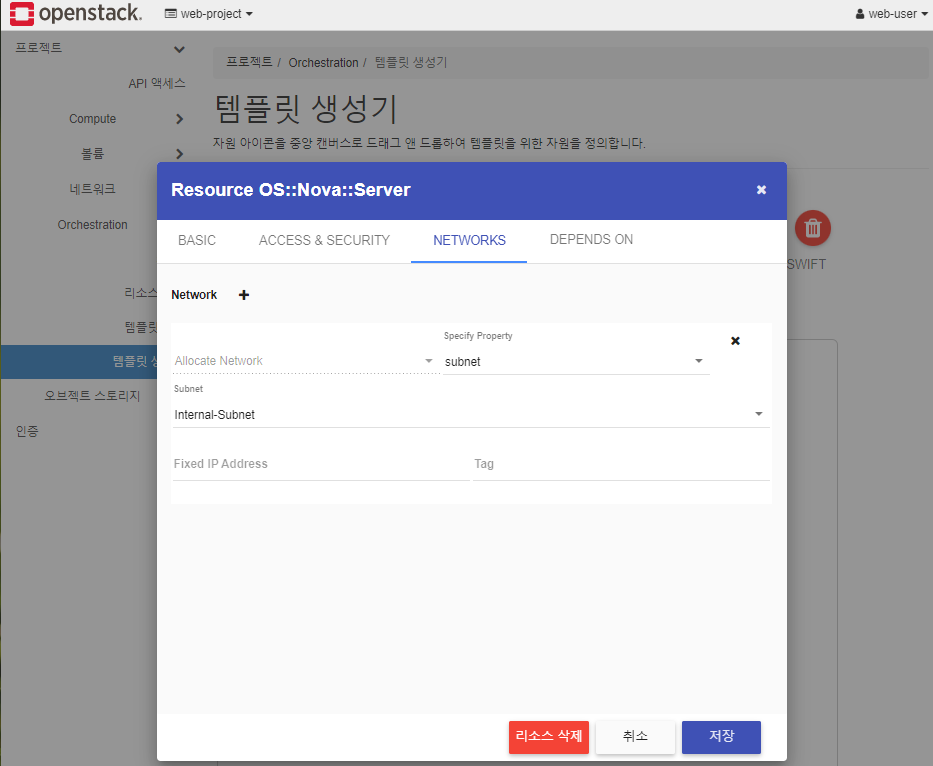Open the Specify Property subnet dropdown
The height and width of the screenshot is (766, 933).
[576, 362]
